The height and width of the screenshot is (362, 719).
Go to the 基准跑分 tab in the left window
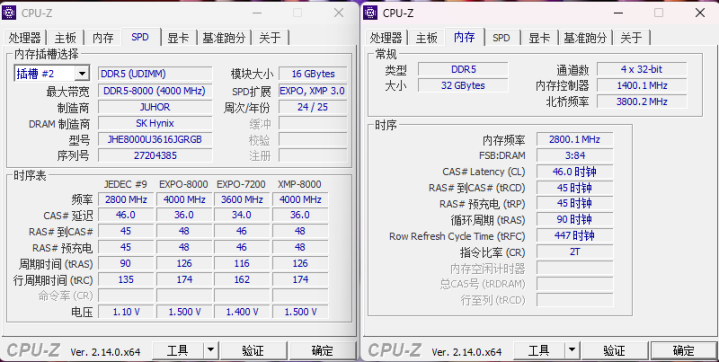click(224, 38)
